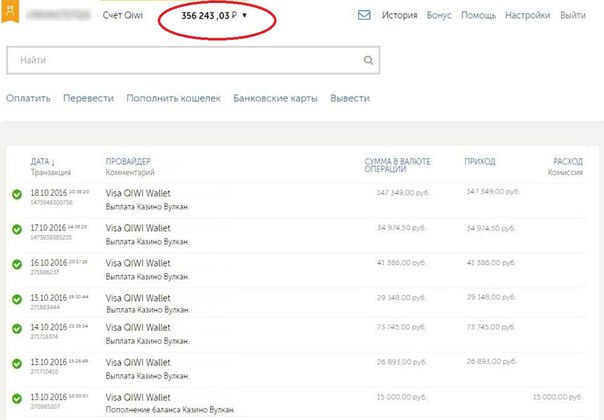Open Настройки in top menu
Viewport: 604px width, 420px height.
pos(527,15)
